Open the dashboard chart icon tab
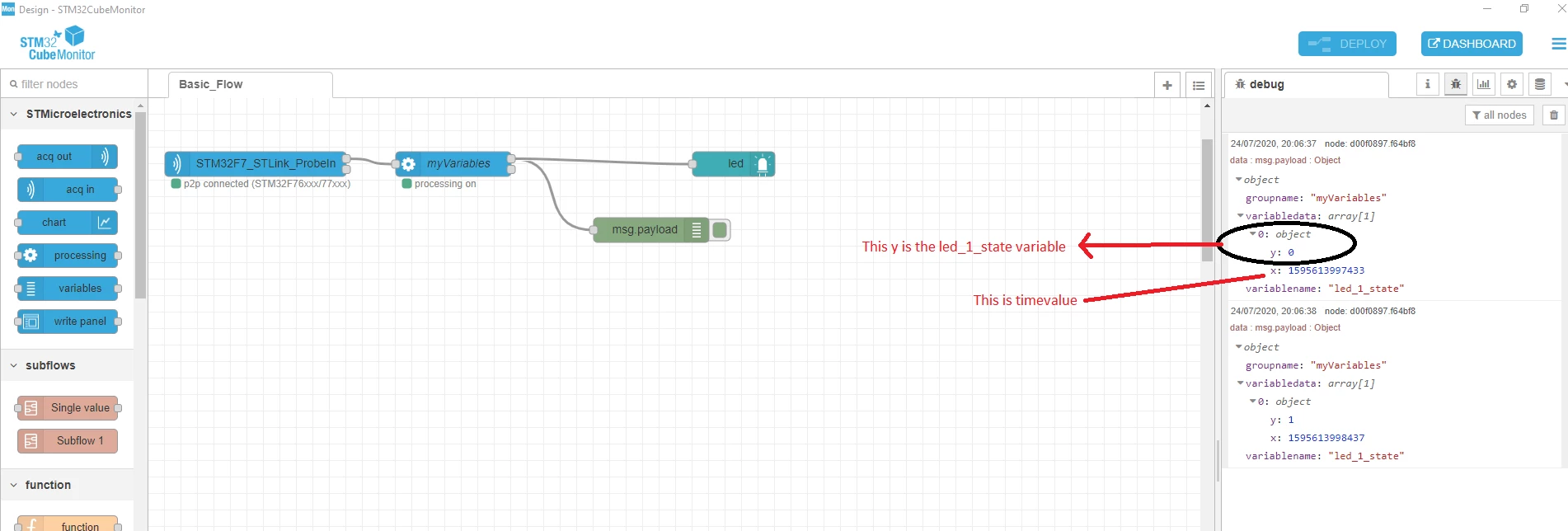The height and width of the screenshot is (531, 1568). (x=1484, y=84)
